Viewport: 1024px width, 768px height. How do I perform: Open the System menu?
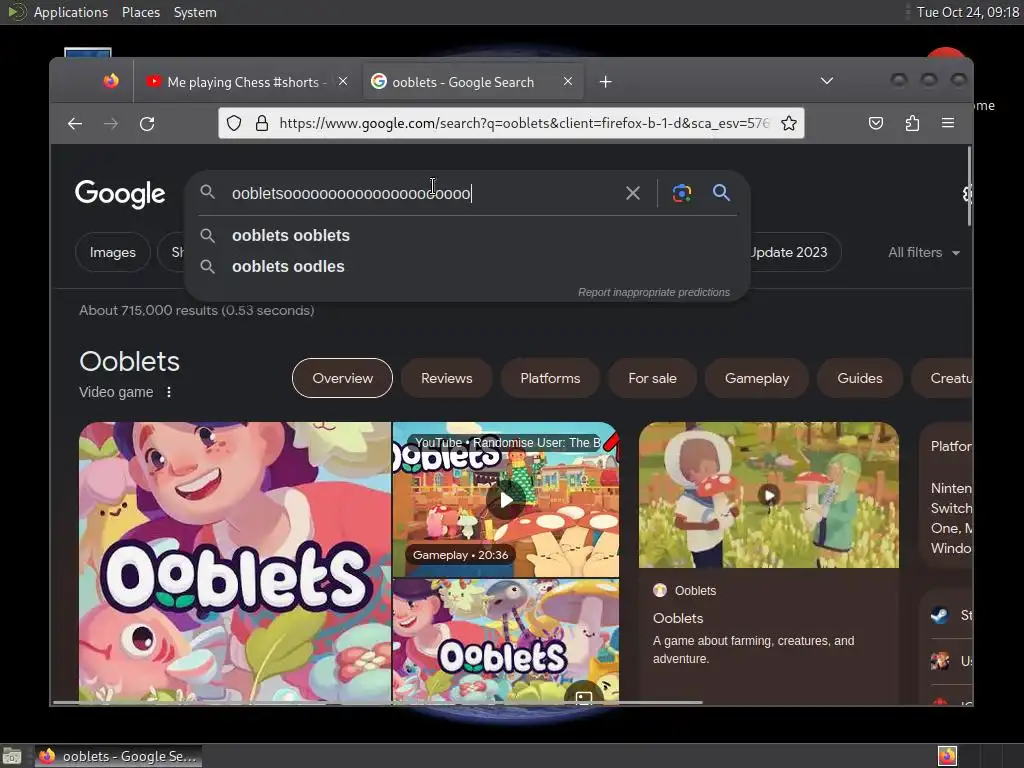coord(195,12)
